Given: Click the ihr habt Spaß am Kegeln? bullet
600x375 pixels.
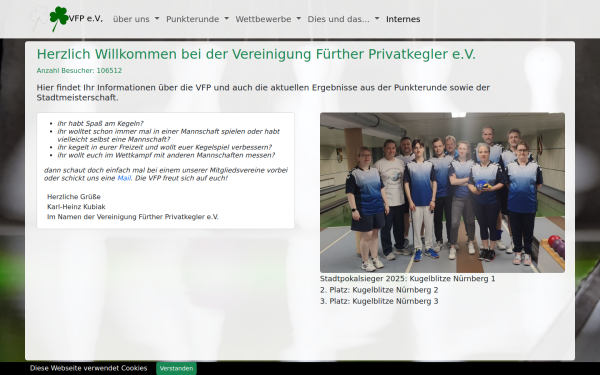Looking at the screenshot, I should pos(100,124).
